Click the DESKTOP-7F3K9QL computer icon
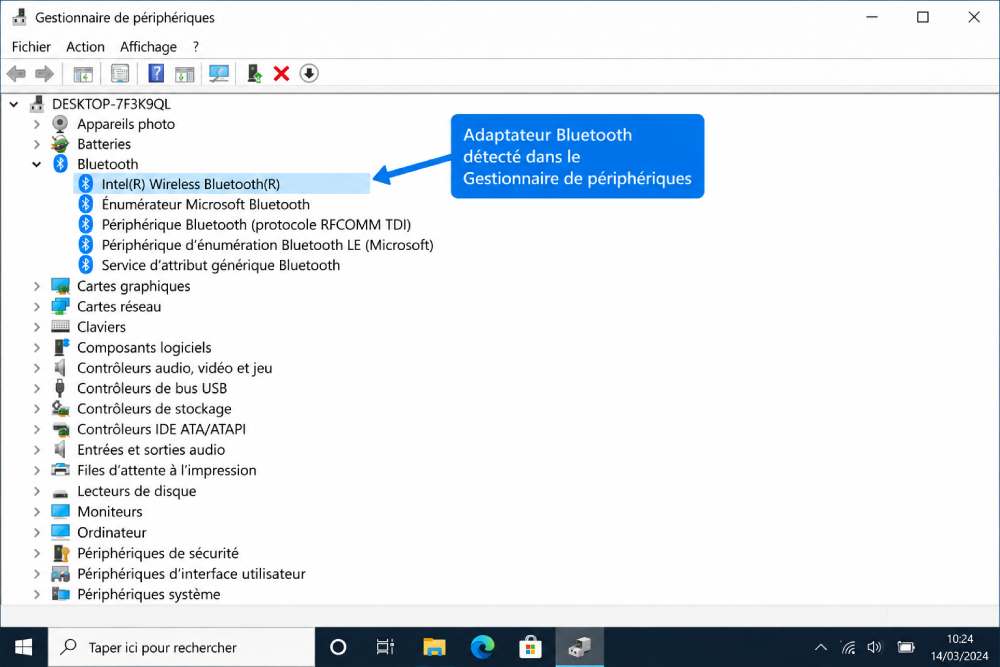This screenshot has width=1000, height=667. tap(37, 103)
